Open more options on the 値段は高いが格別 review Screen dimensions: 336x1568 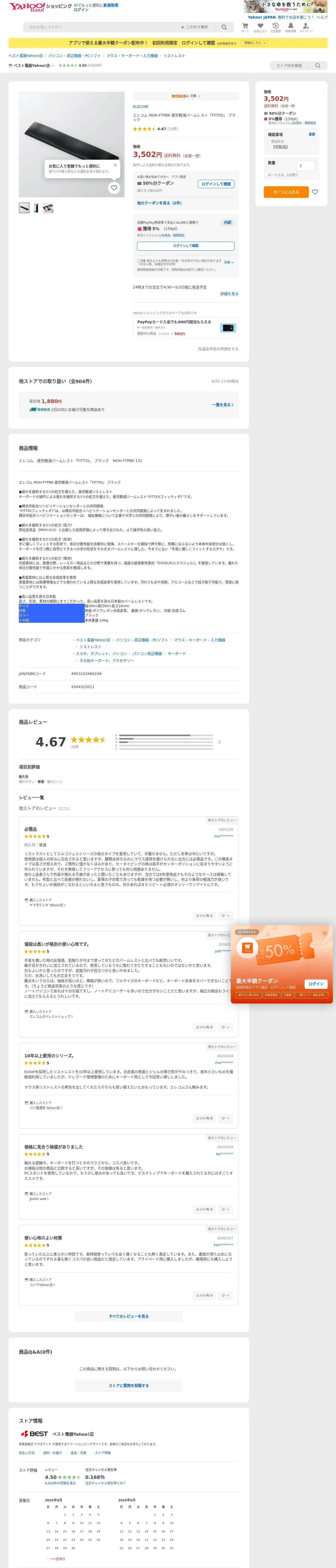click(x=226, y=1028)
